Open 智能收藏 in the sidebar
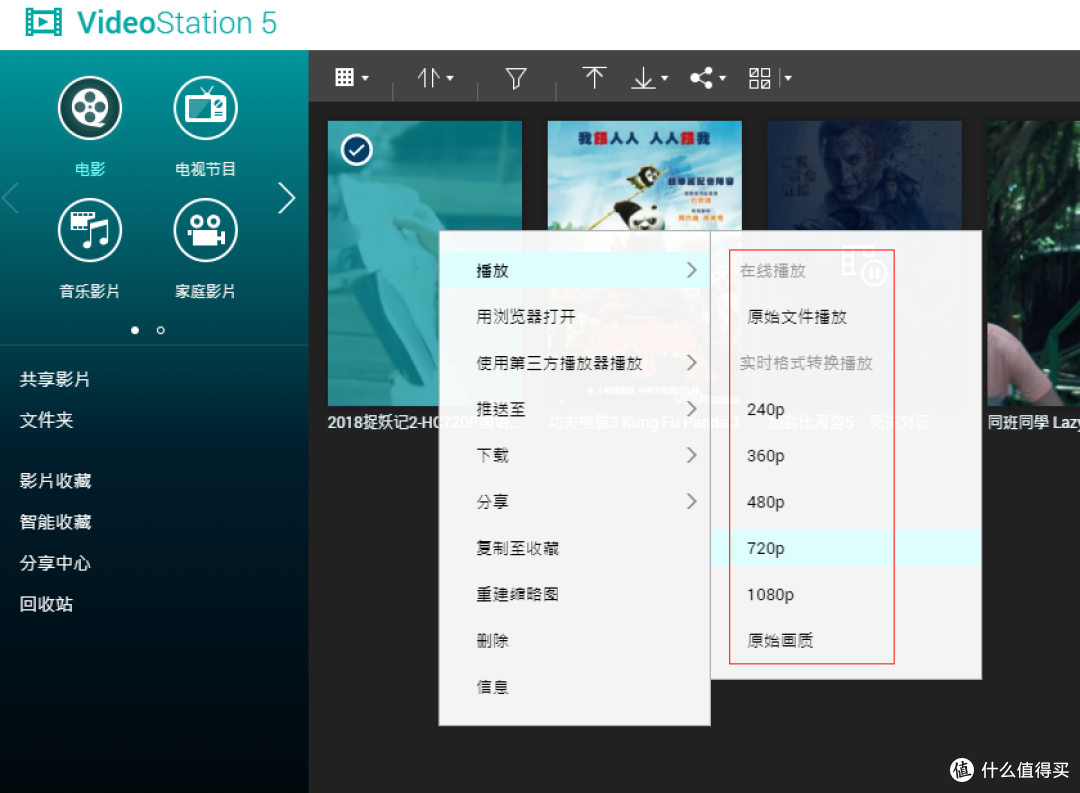The width and height of the screenshot is (1080, 793). [55, 522]
